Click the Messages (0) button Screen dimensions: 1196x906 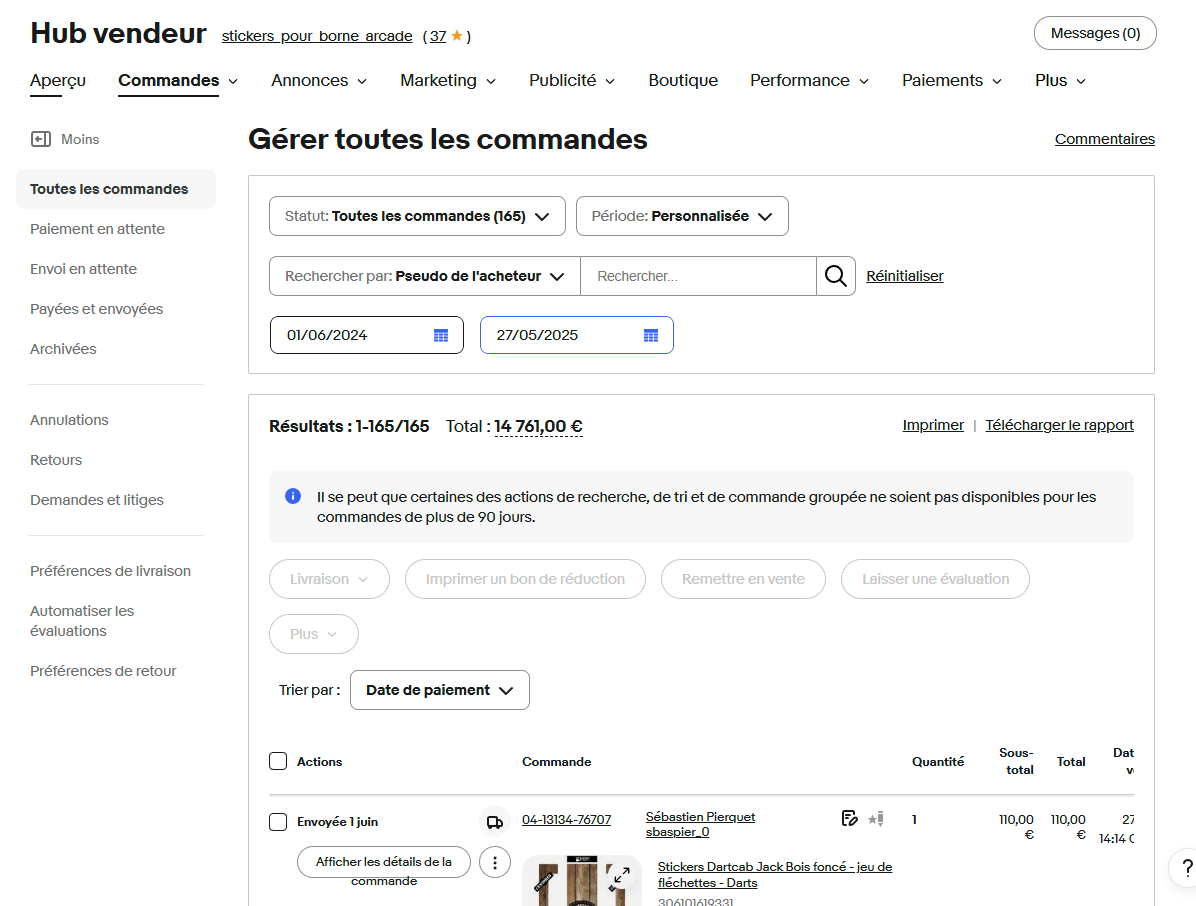click(1095, 34)
